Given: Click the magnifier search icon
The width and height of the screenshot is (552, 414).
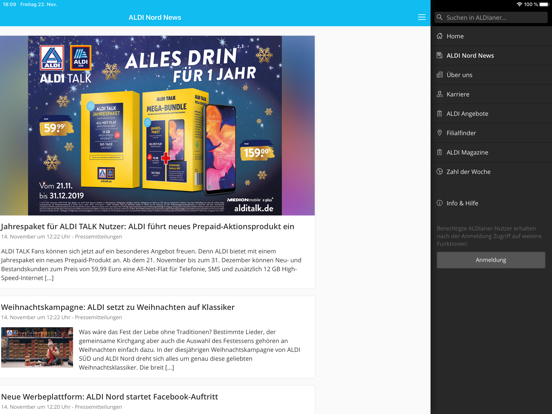Looking at the screenshot, I should [x=439, y=17].
